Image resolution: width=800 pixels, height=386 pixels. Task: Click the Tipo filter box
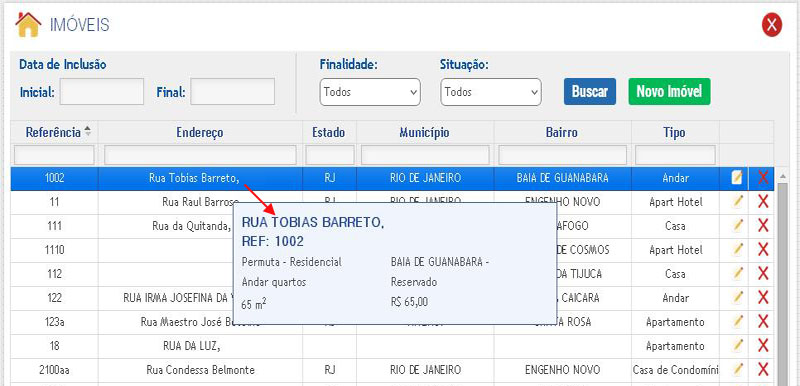[675, 155]
